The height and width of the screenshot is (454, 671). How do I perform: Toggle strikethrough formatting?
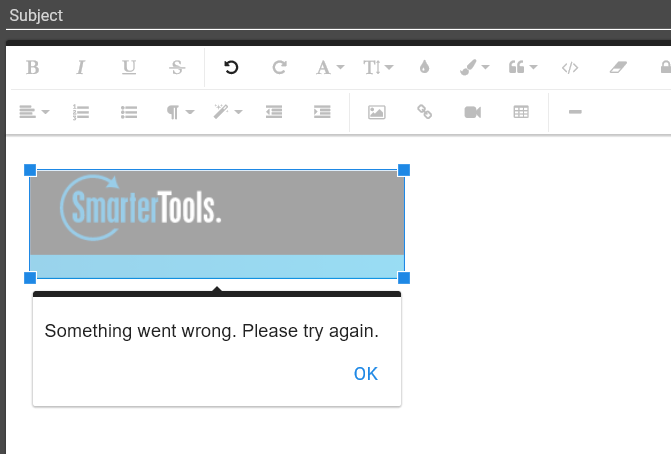click(x=178, y=68)
